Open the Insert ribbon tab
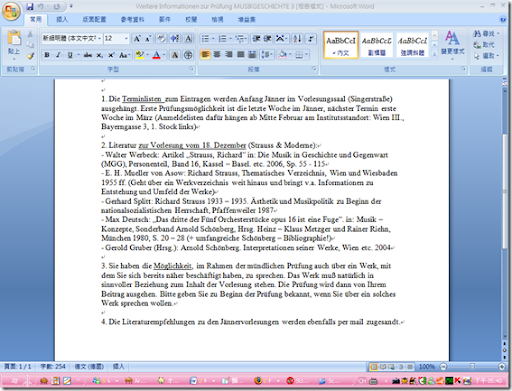 [62, 20]
